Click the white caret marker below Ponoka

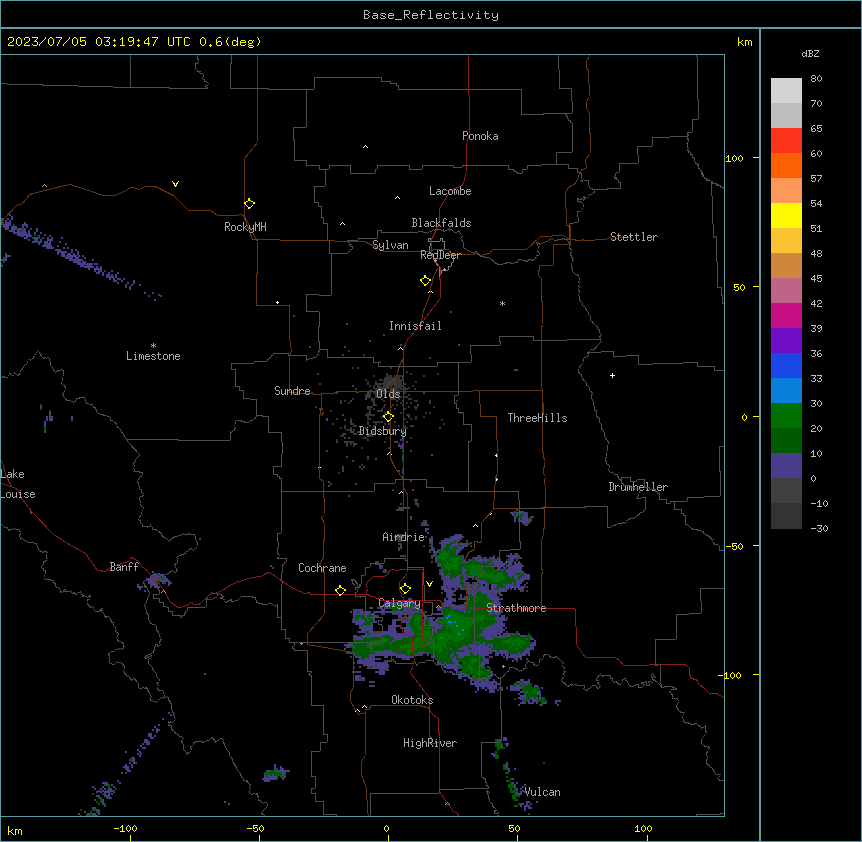366,147
